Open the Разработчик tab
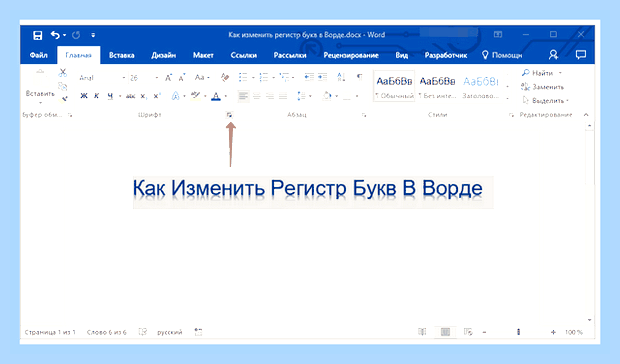This screenshot has width=620, height=364. 446,55
